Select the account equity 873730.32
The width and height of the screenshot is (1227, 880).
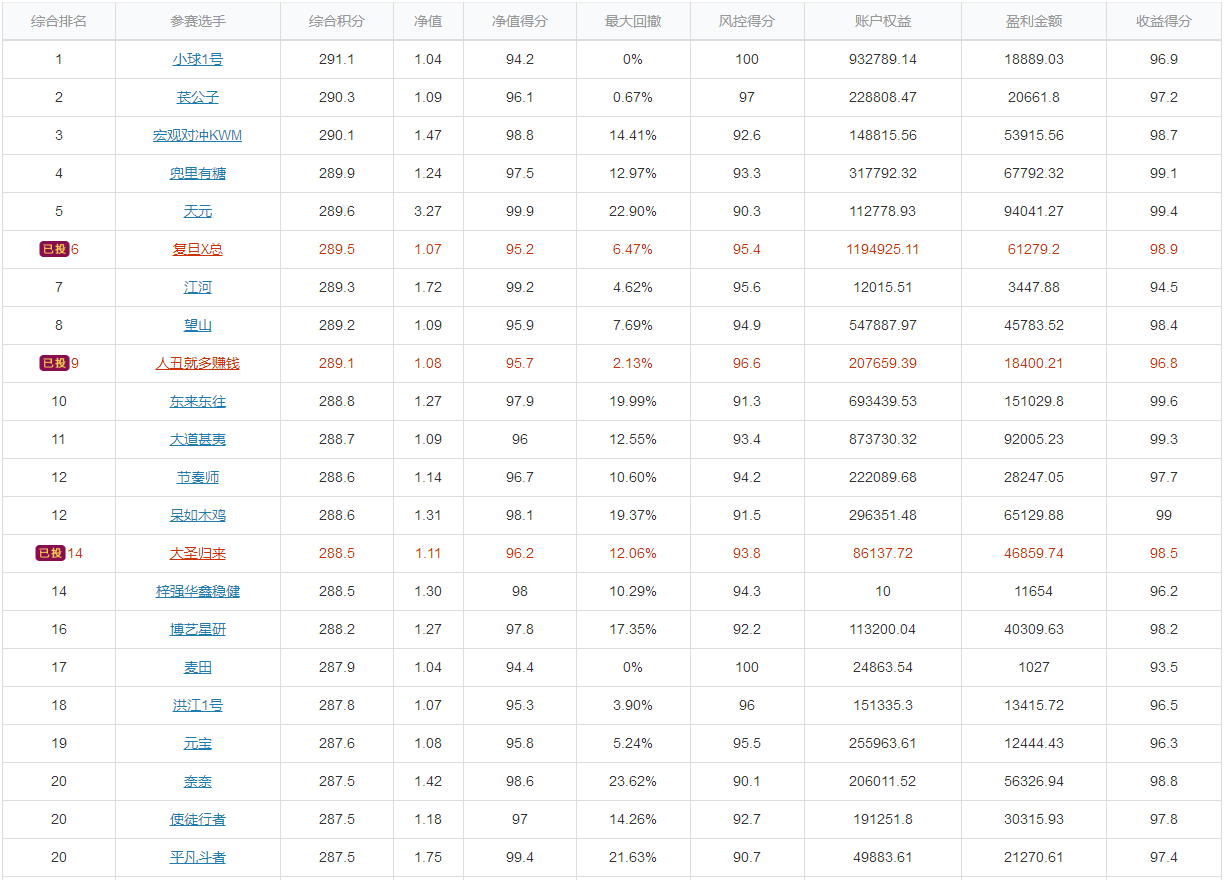[882, 439]
